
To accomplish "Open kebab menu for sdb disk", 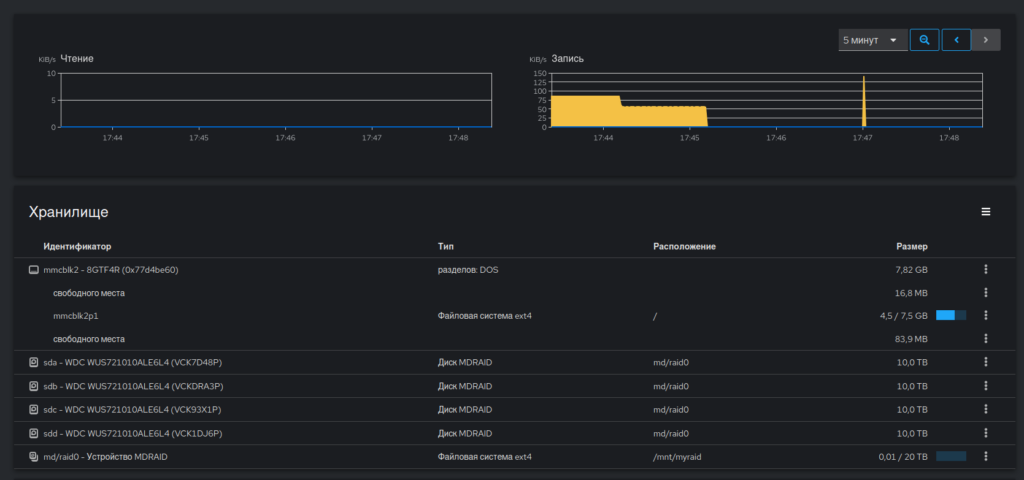I will point(985,386).
